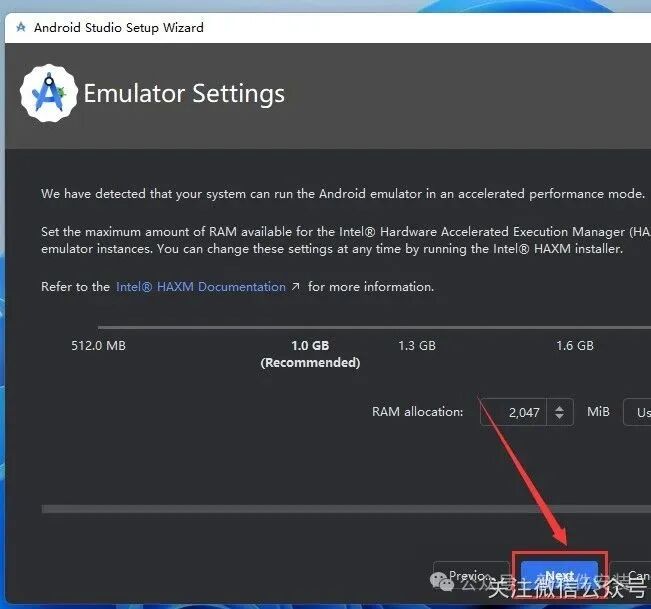Open the Intel HAXM Documentation link
The width and height of the screenshot is (651, 609).
[201, 286]
